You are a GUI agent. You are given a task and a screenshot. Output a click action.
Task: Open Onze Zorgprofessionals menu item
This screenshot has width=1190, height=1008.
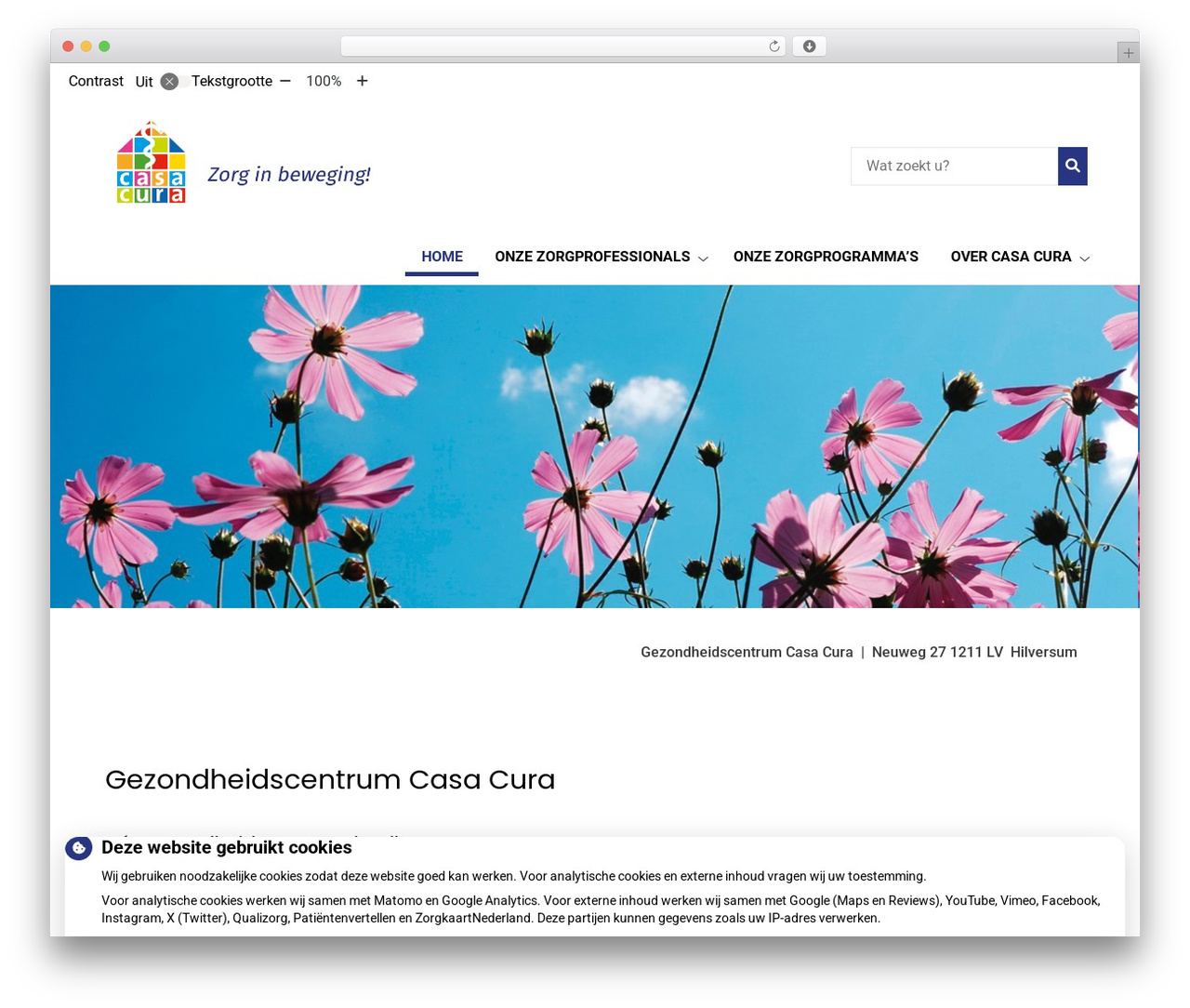(x=592, y=257)
